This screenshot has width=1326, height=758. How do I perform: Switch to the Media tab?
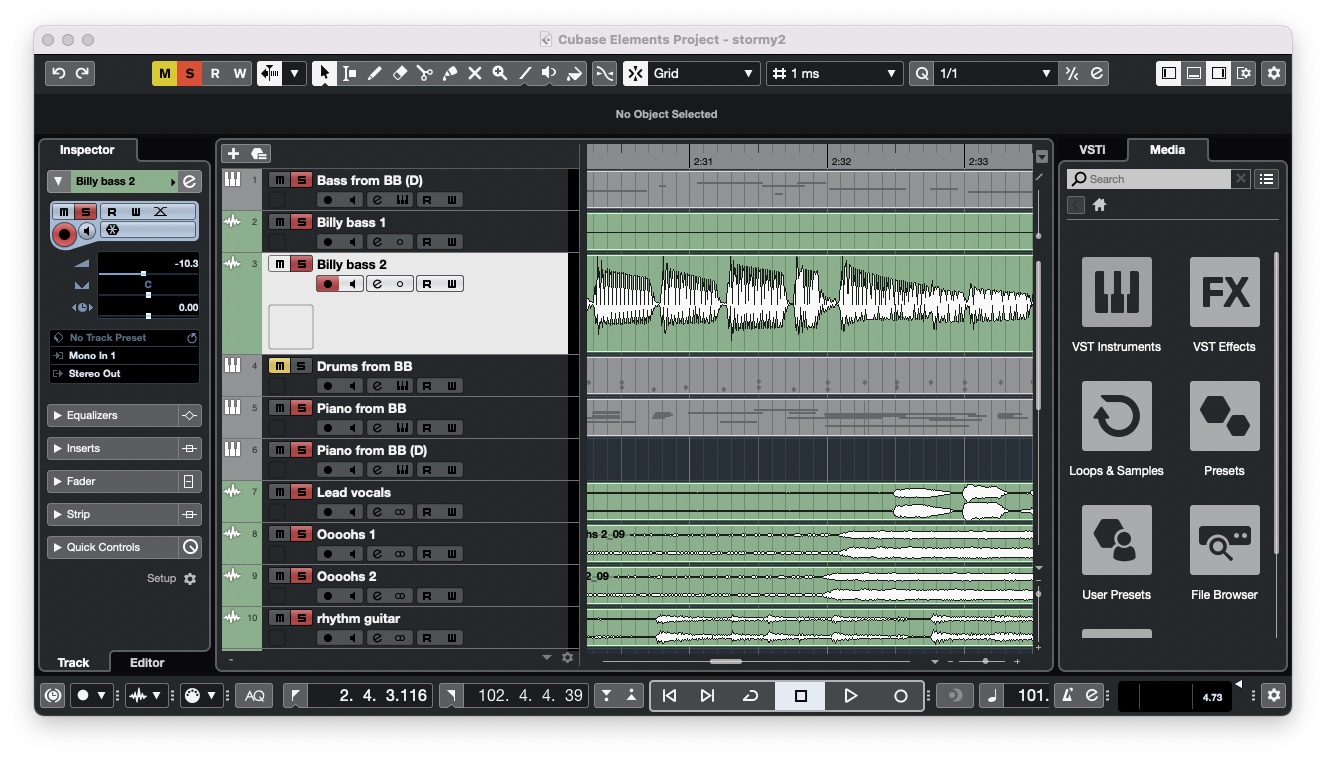pyautogui.click(x=1167, y=150)
